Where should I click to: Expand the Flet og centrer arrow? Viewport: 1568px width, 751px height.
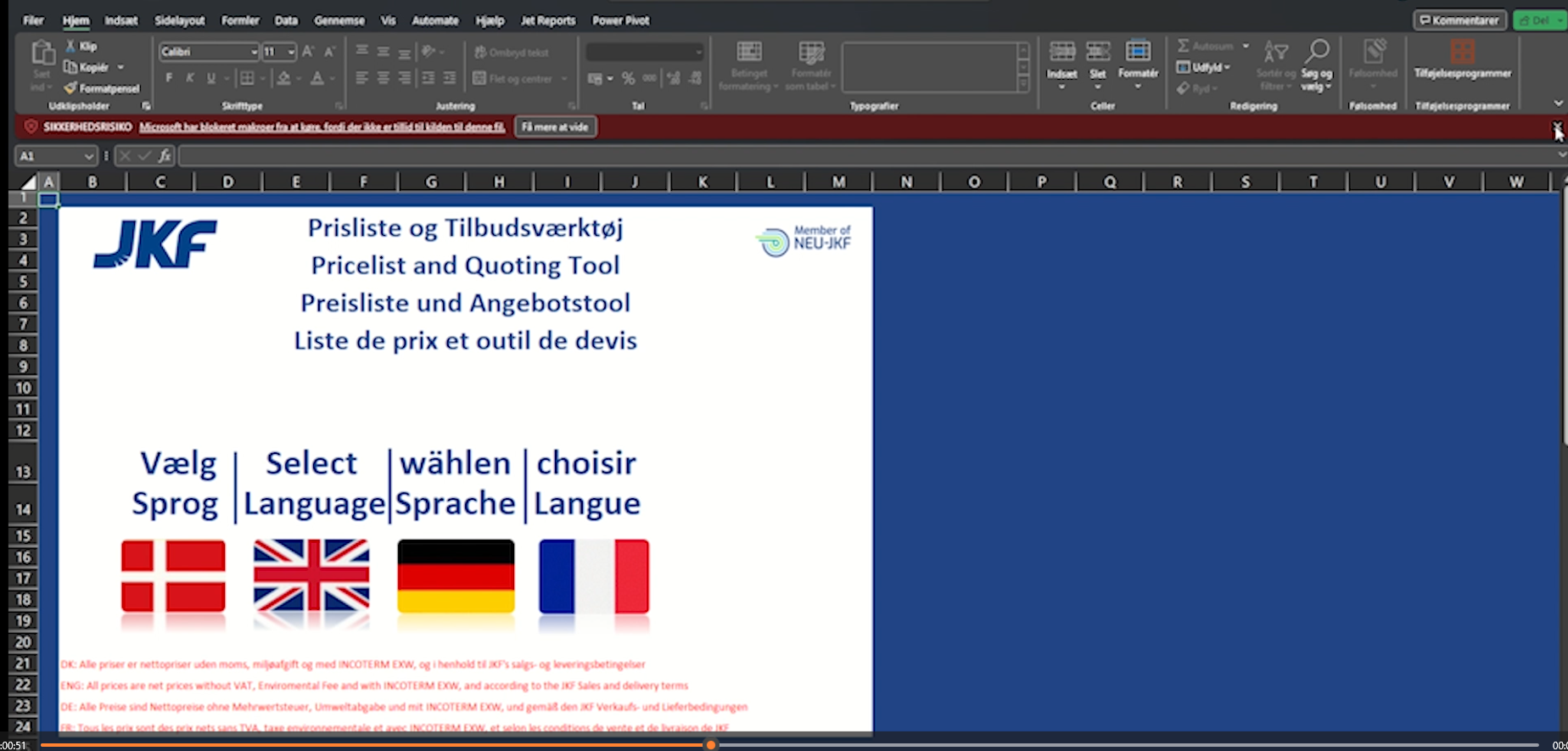564,79
